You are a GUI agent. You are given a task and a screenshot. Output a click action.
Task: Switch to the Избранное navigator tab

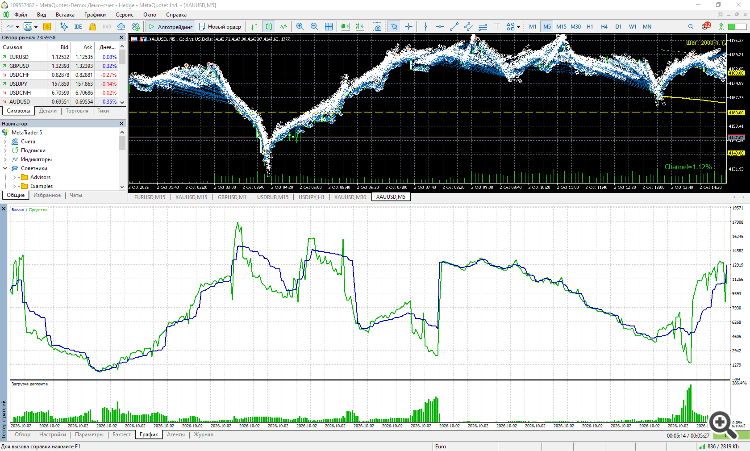tap(47, 195)
